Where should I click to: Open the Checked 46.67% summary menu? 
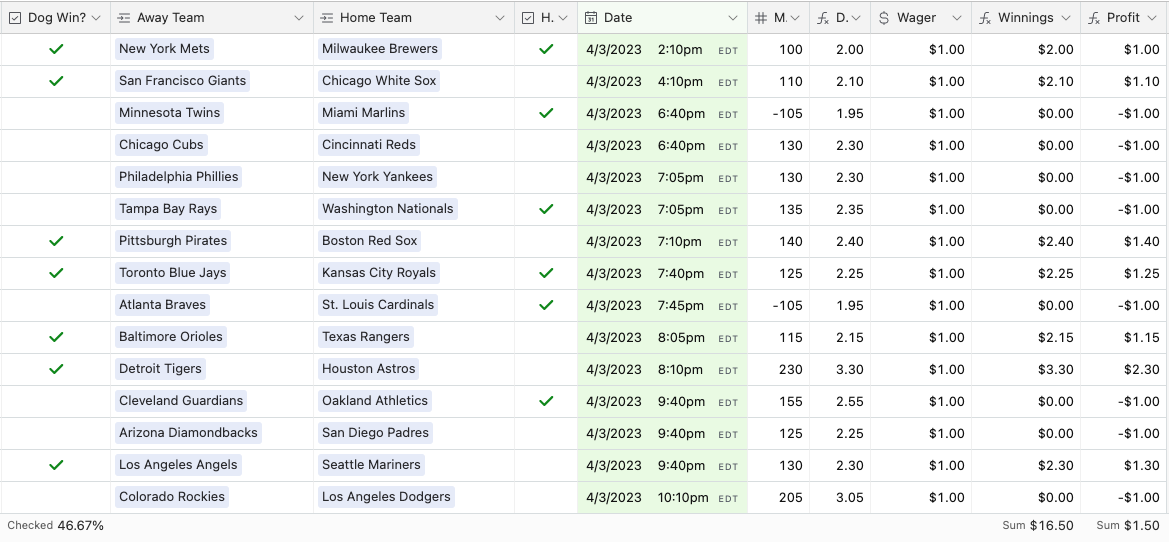pyautogui.click(x=56, y=525)
